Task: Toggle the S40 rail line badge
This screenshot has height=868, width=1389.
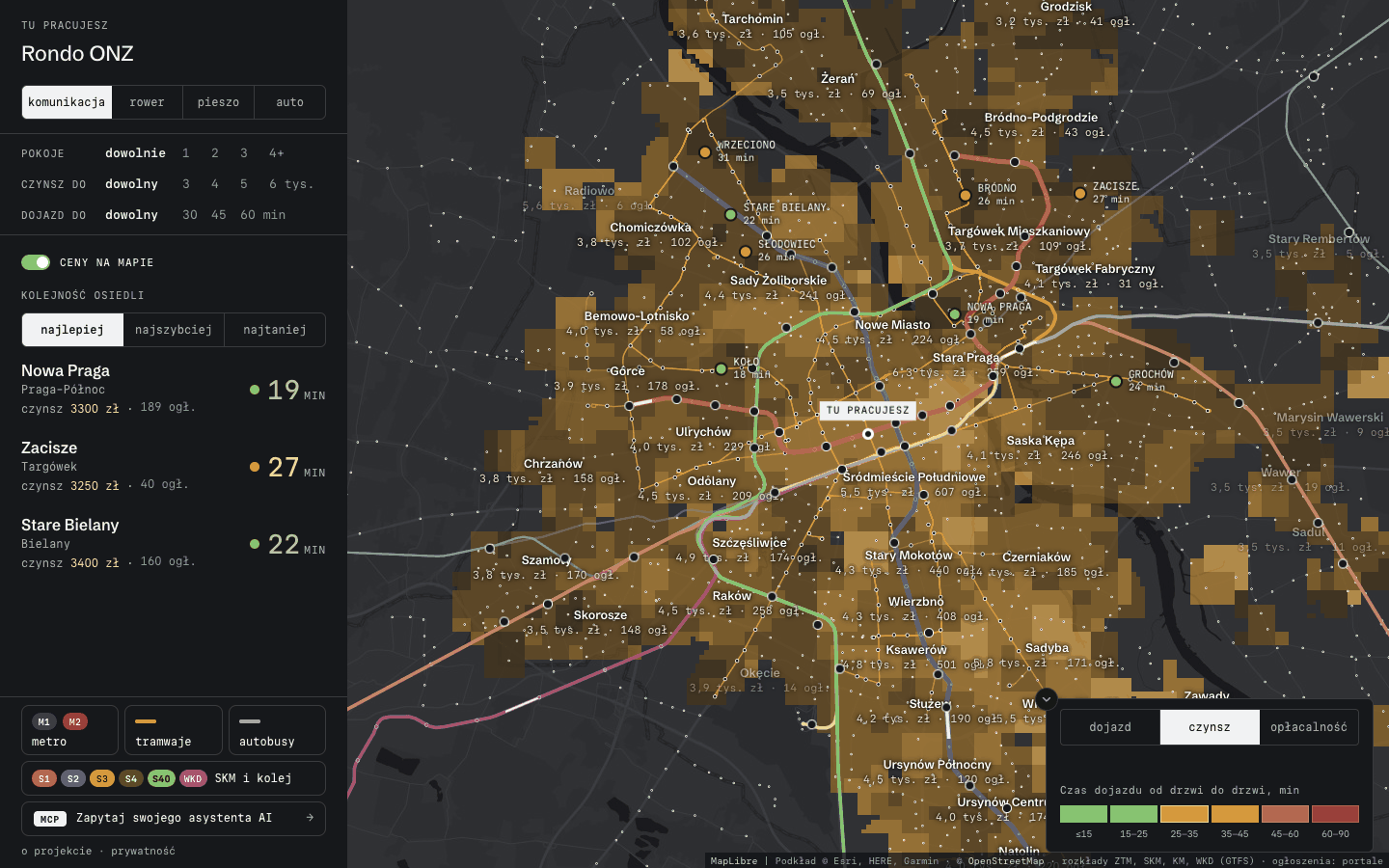Action: 161,778
